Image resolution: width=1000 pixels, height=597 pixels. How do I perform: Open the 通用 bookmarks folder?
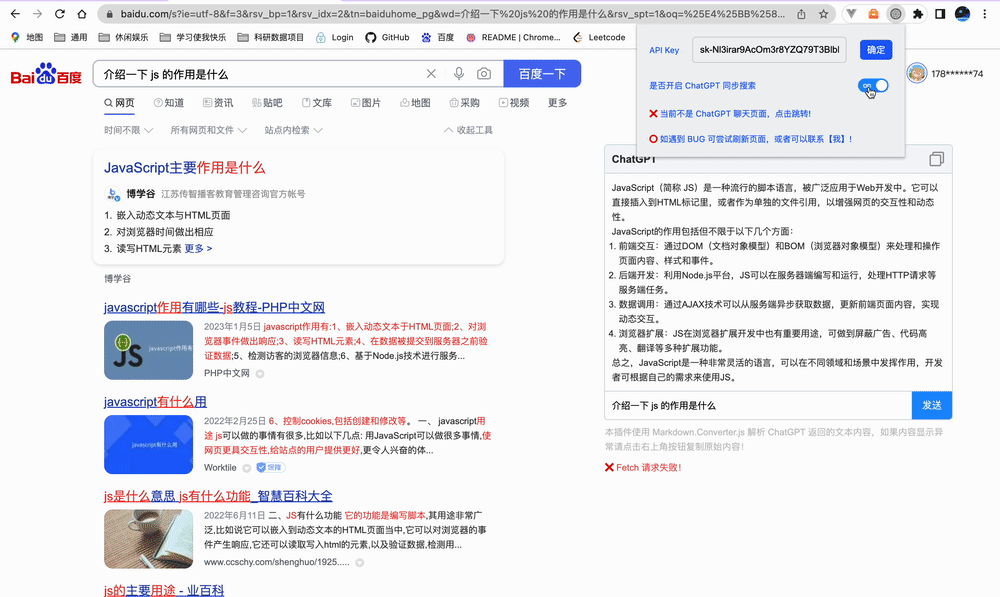click(71, 38)
